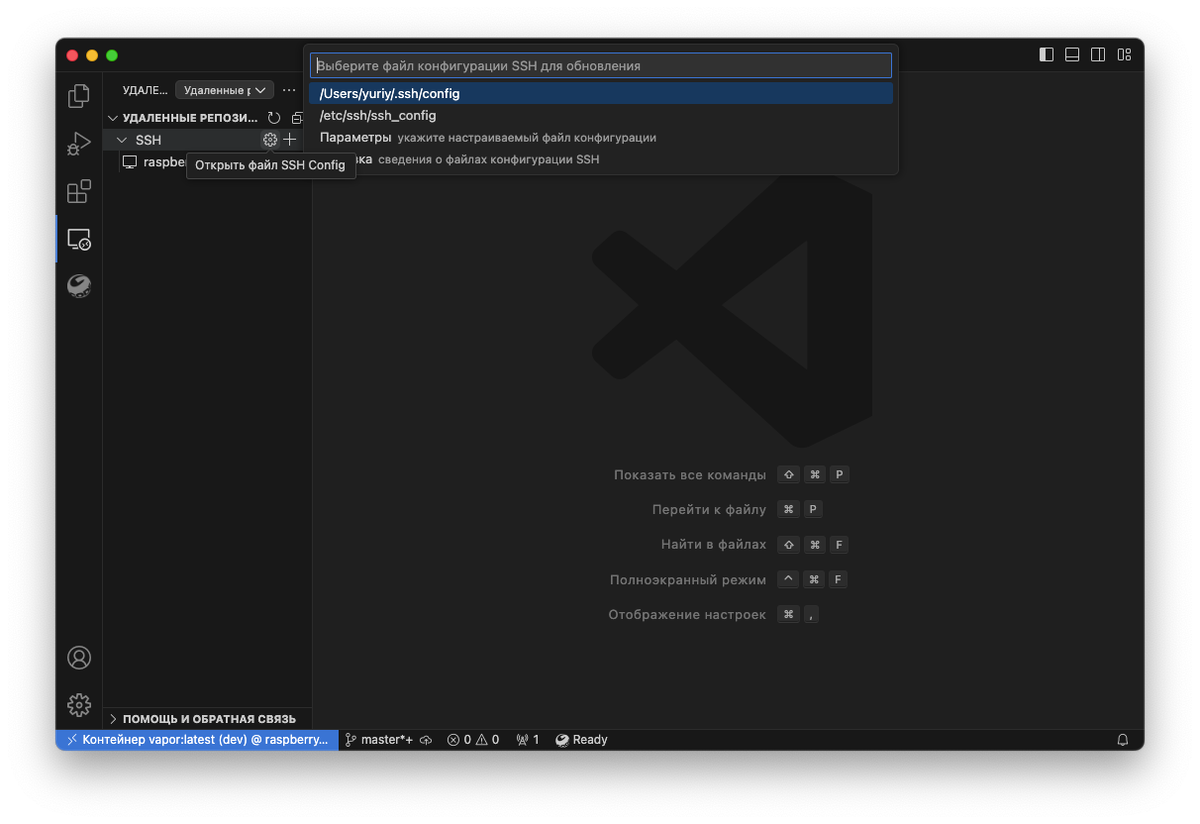The image size is (1200, 824).
Task: Open the Accounts menu in activity bar
Action: (79, 657)
